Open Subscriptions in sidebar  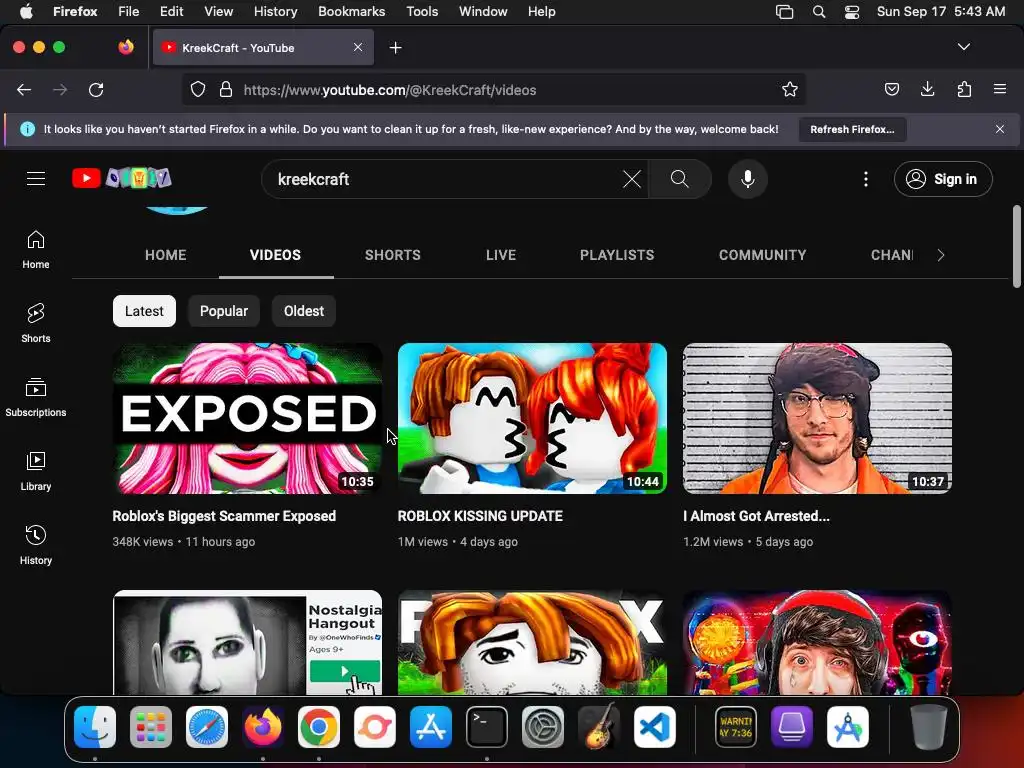point(36,397)
